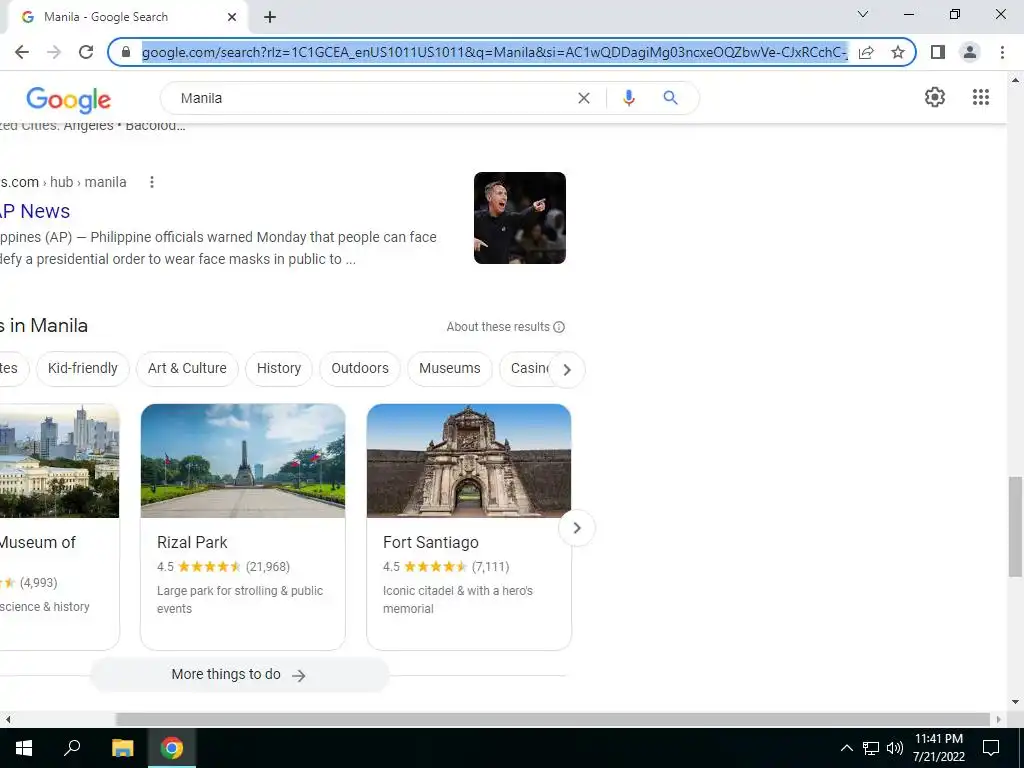
Task: Close the Manila - Google Search tab
Action: point(232,17)
